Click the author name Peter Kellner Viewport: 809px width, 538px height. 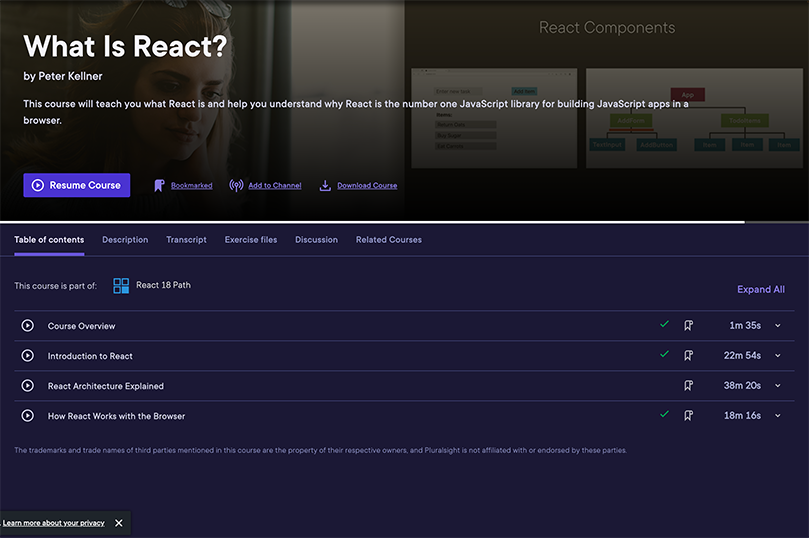pos(70,76)
